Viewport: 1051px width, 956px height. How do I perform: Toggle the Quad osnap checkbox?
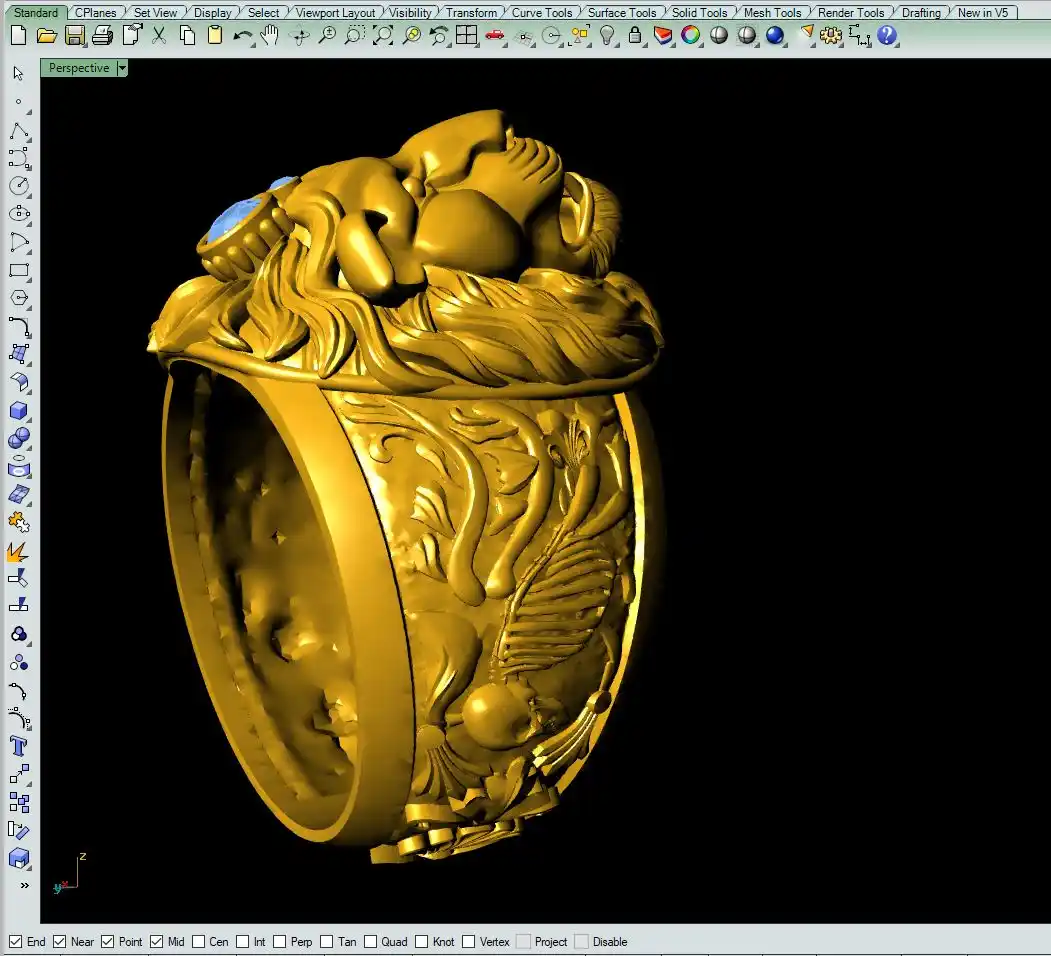[371, 942]
